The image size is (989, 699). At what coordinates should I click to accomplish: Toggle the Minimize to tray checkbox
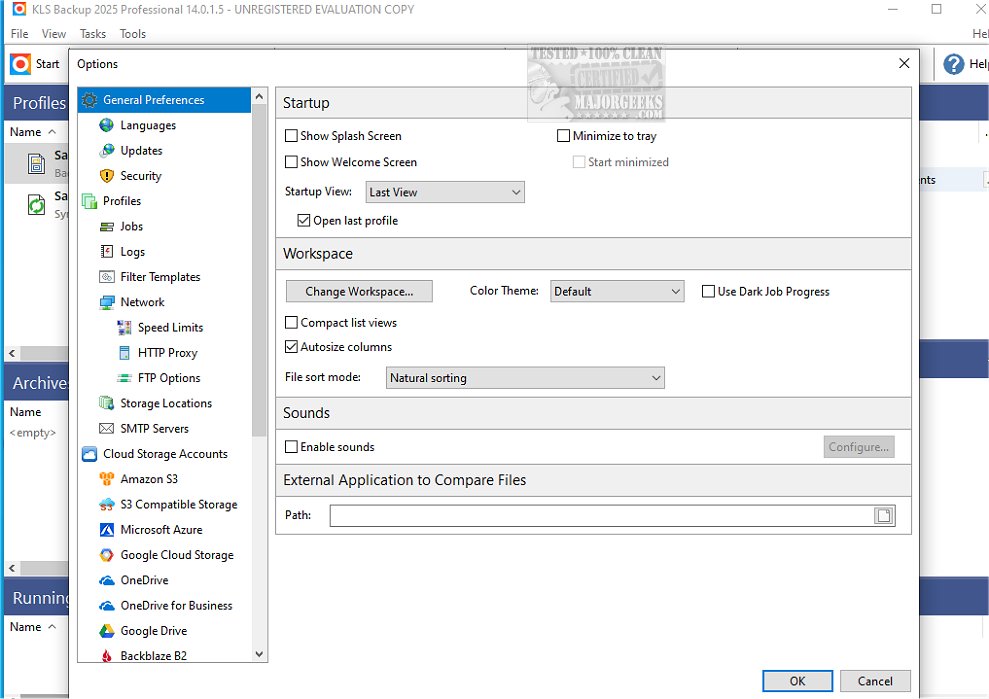563,136
